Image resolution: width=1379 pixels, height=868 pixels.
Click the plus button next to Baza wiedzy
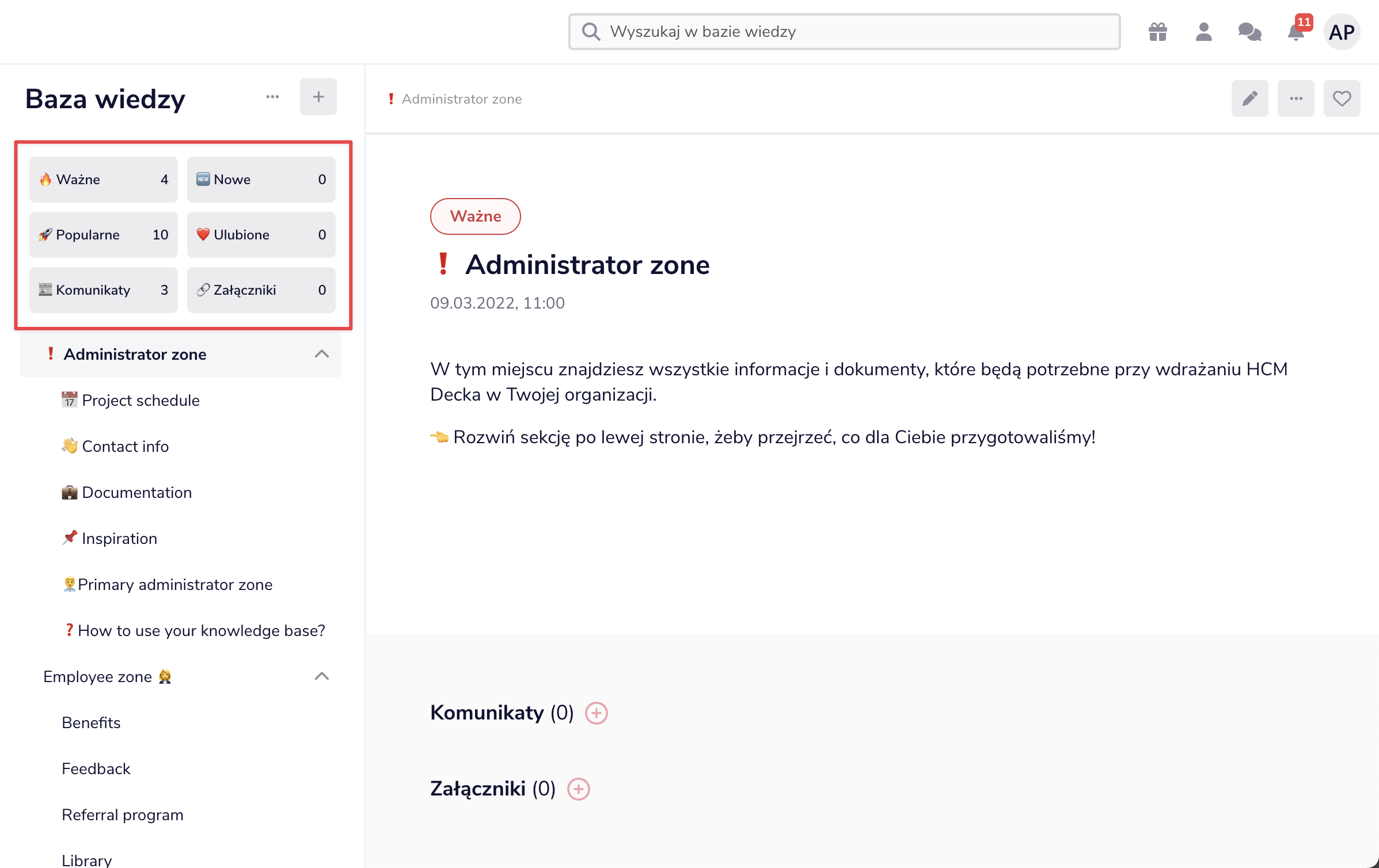pyautogui.click(x=318, y=97)
